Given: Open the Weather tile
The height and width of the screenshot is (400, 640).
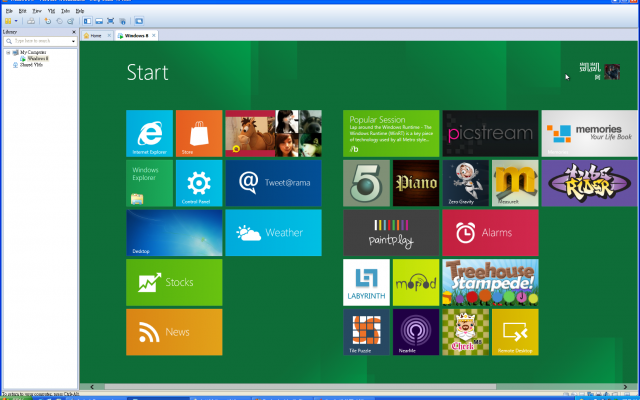Looking at the screenshot, I should [273, 233].
